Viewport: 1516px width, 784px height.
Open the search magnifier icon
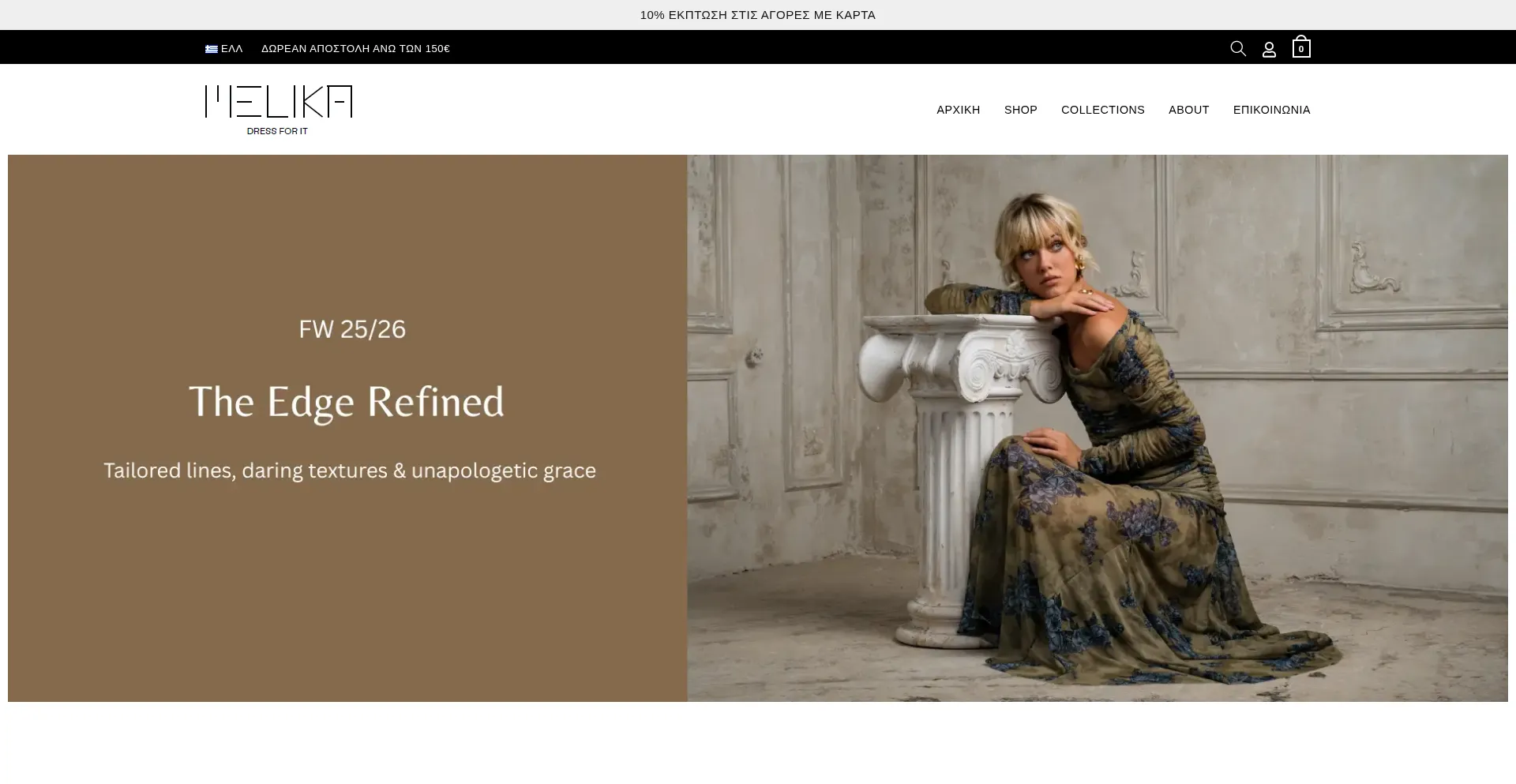point(1237,49)
